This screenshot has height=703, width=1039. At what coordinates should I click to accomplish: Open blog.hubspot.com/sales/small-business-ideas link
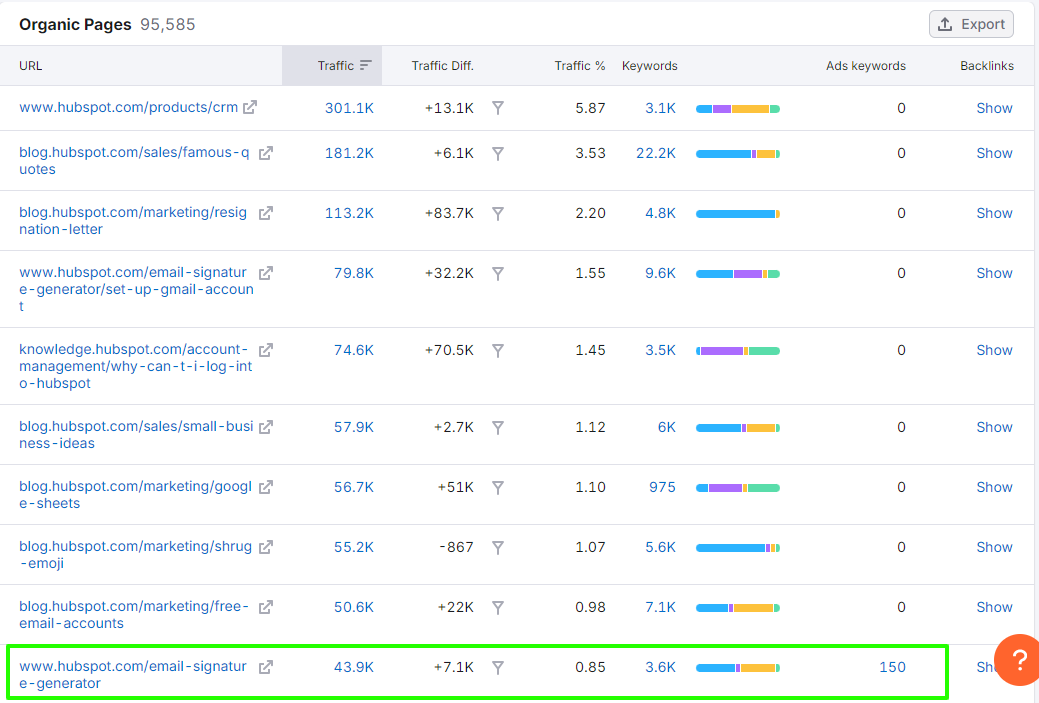tap(137, 435)
